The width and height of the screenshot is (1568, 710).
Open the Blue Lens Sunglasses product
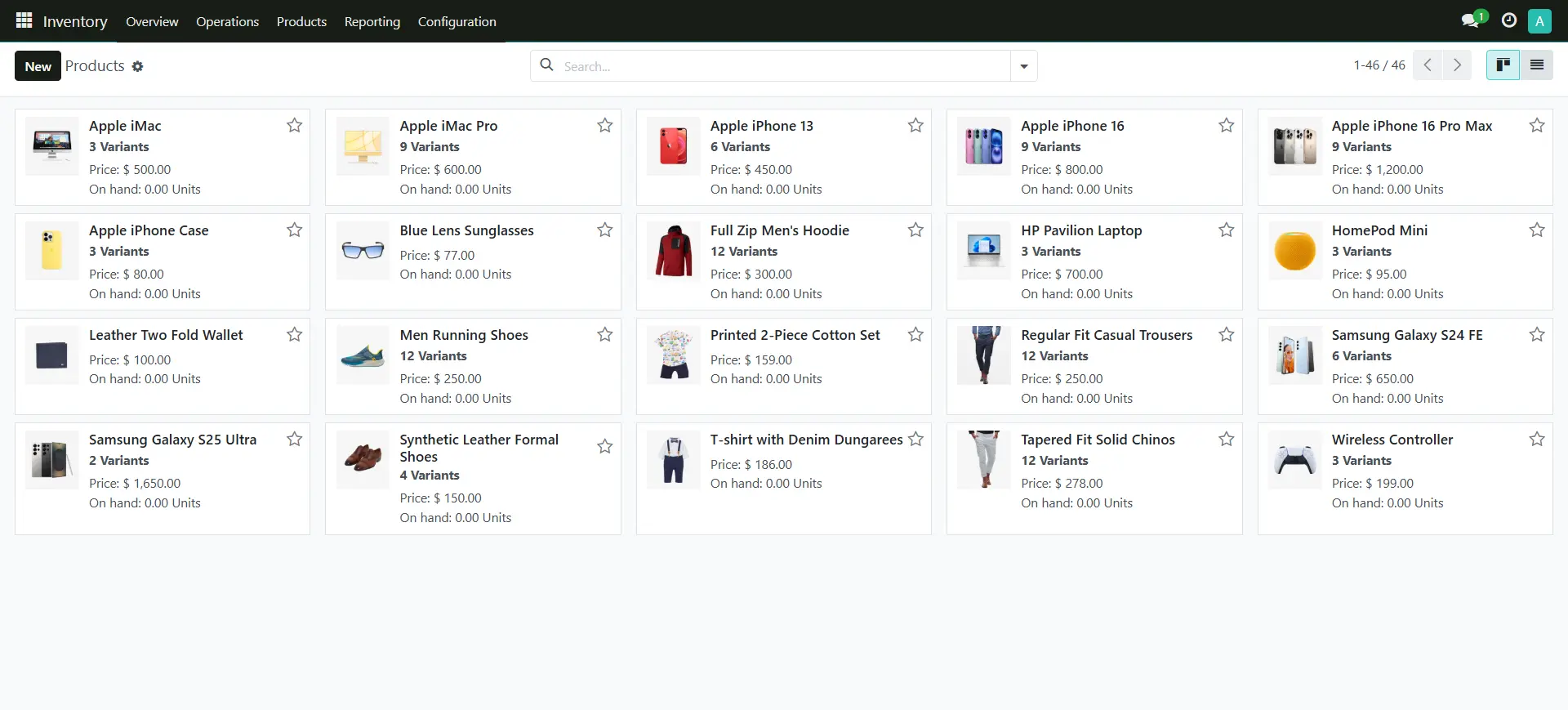pos(466,231)
